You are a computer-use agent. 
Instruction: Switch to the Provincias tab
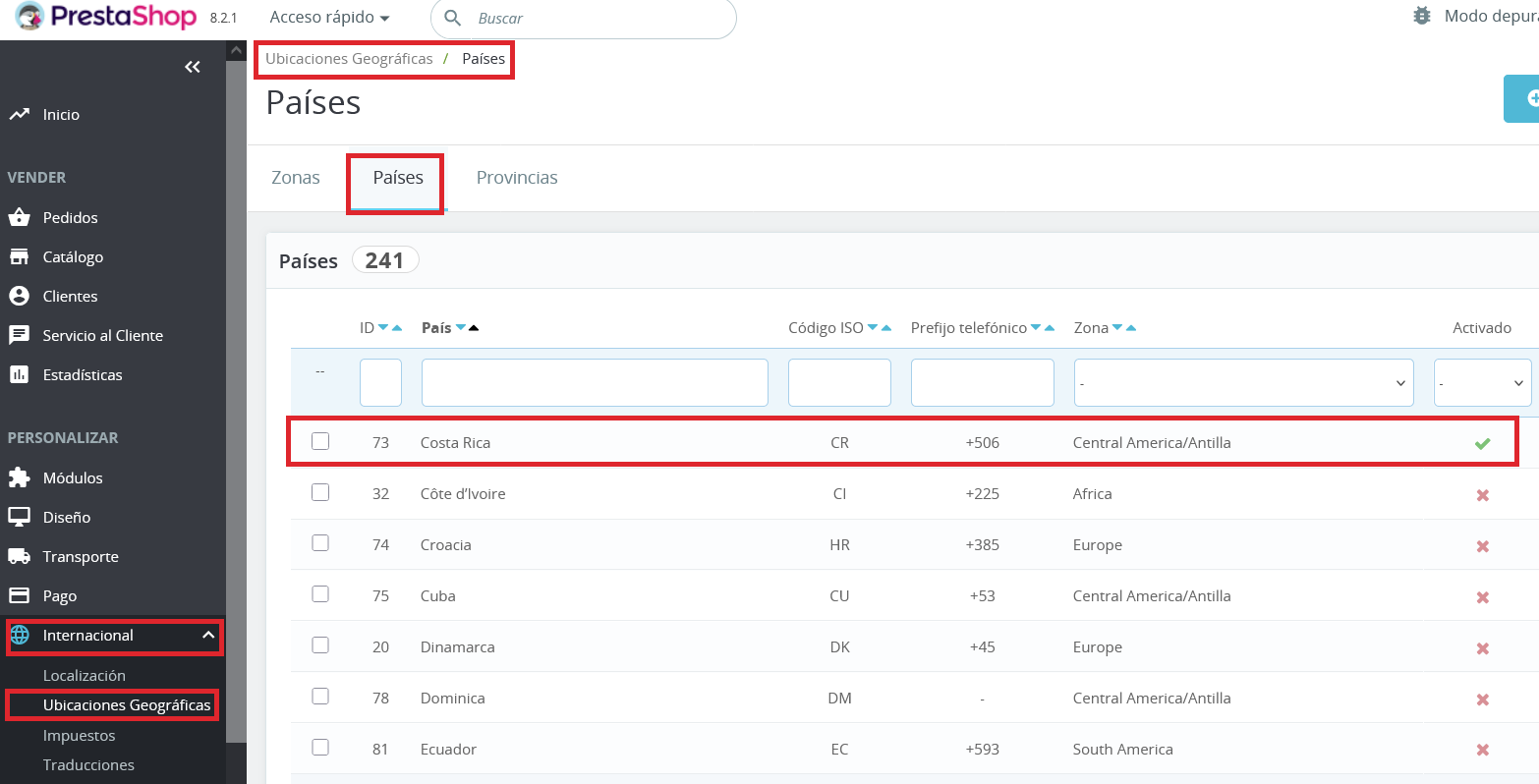click(x=517, y=178)
